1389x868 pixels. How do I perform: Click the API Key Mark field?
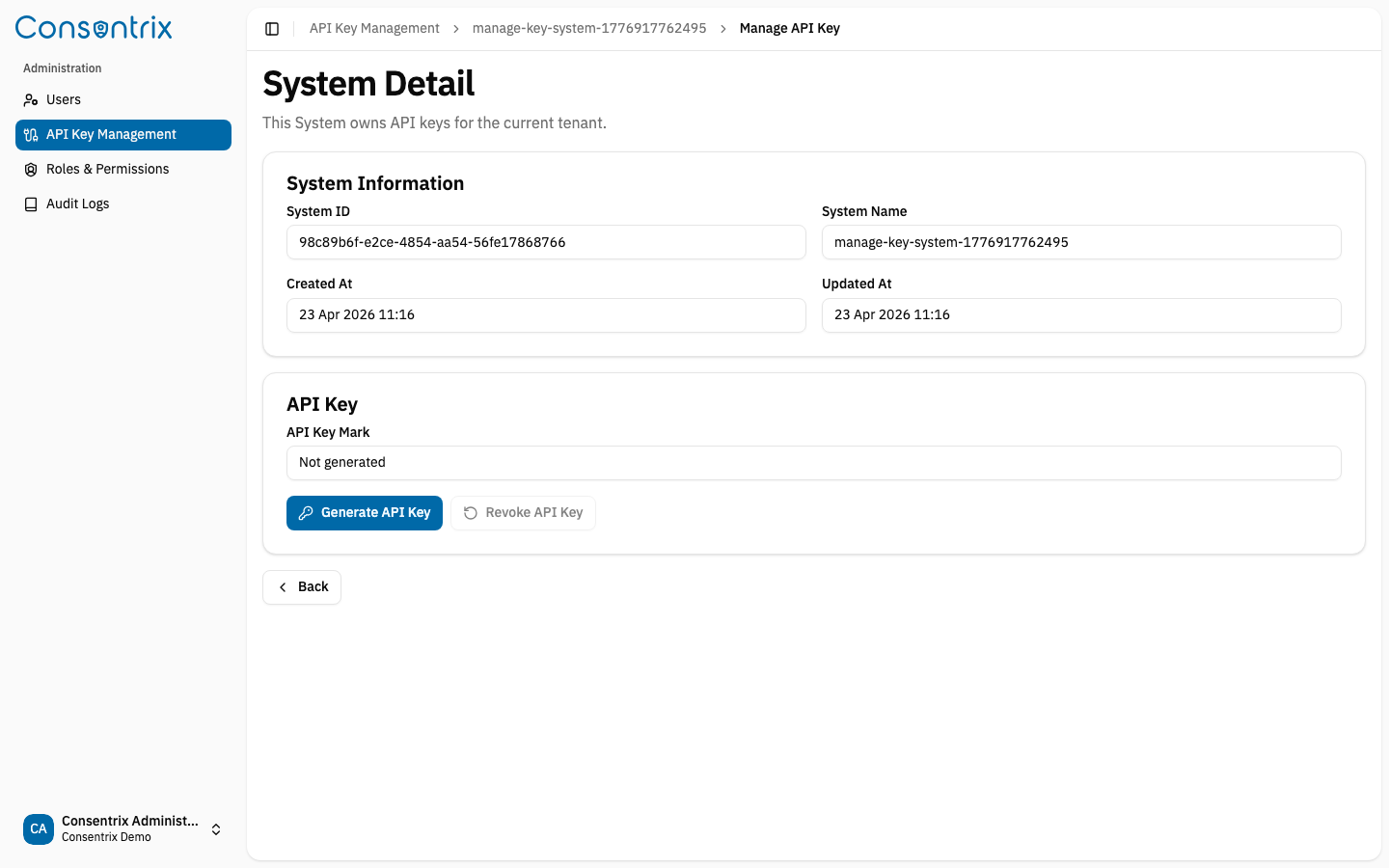814,463
